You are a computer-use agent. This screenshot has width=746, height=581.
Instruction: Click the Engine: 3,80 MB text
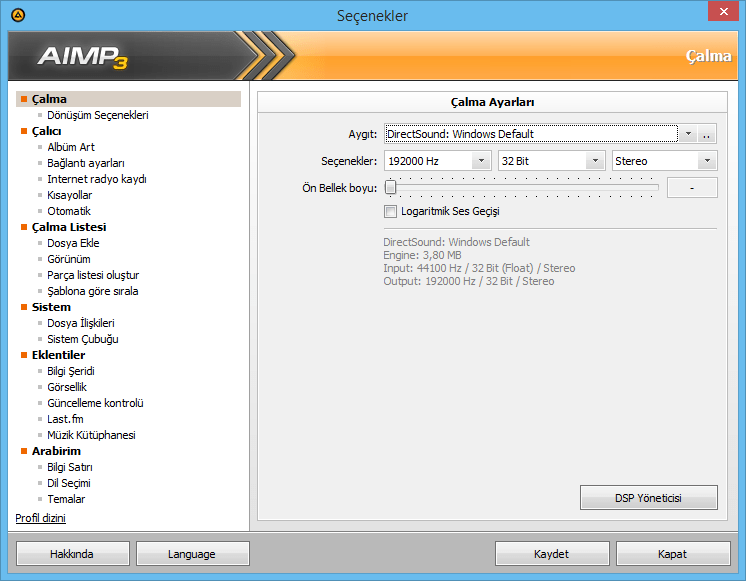(x=422, y=256)
